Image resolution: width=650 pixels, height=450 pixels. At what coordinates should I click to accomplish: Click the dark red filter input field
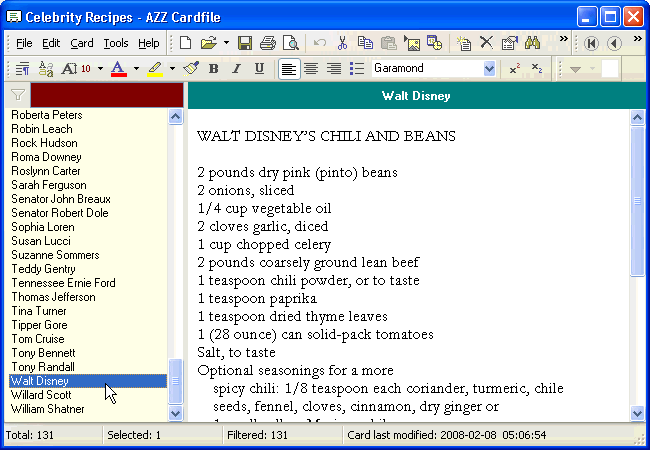click(x=107, y=95)
